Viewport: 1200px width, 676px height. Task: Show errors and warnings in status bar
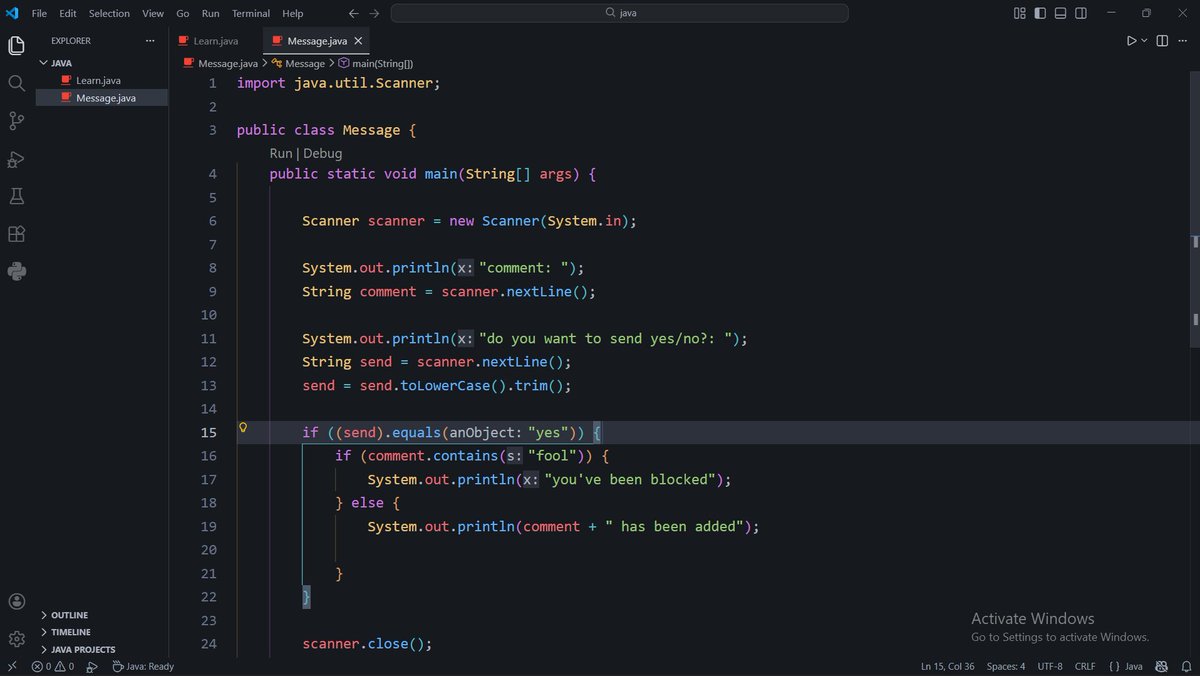[52, 666]
